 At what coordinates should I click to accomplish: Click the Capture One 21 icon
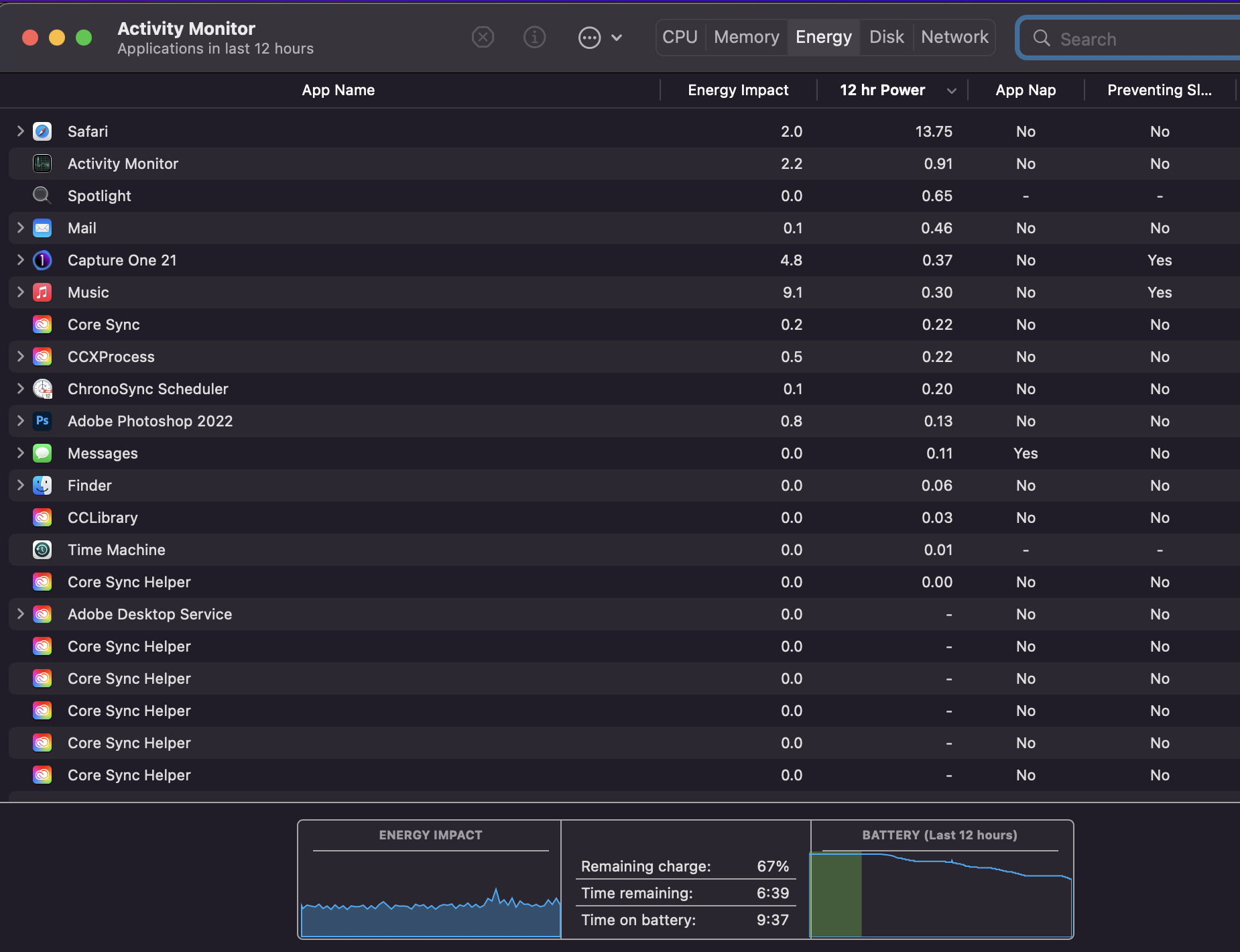click(x=42, y=260)
